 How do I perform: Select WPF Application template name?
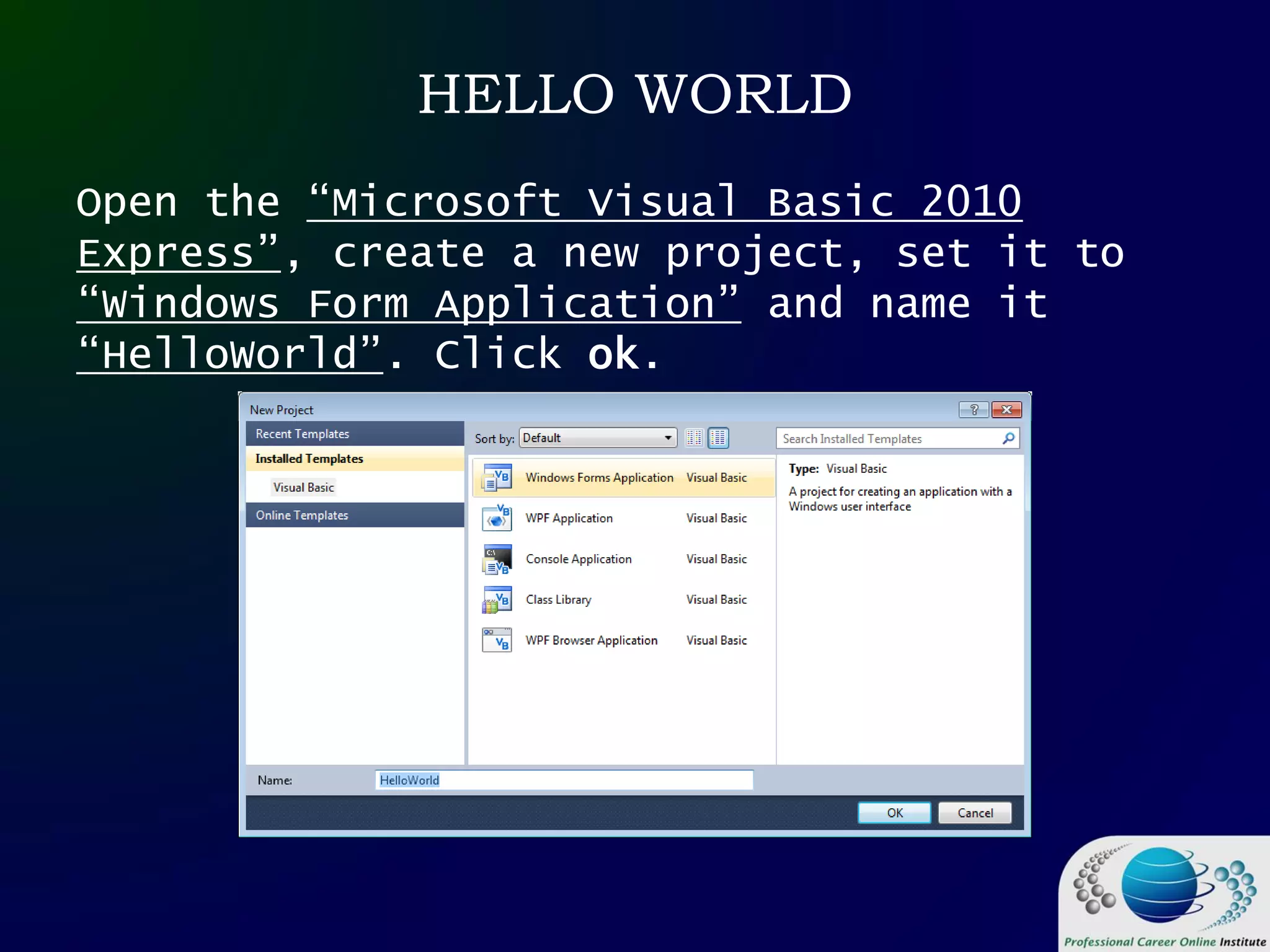click(569, 518)
